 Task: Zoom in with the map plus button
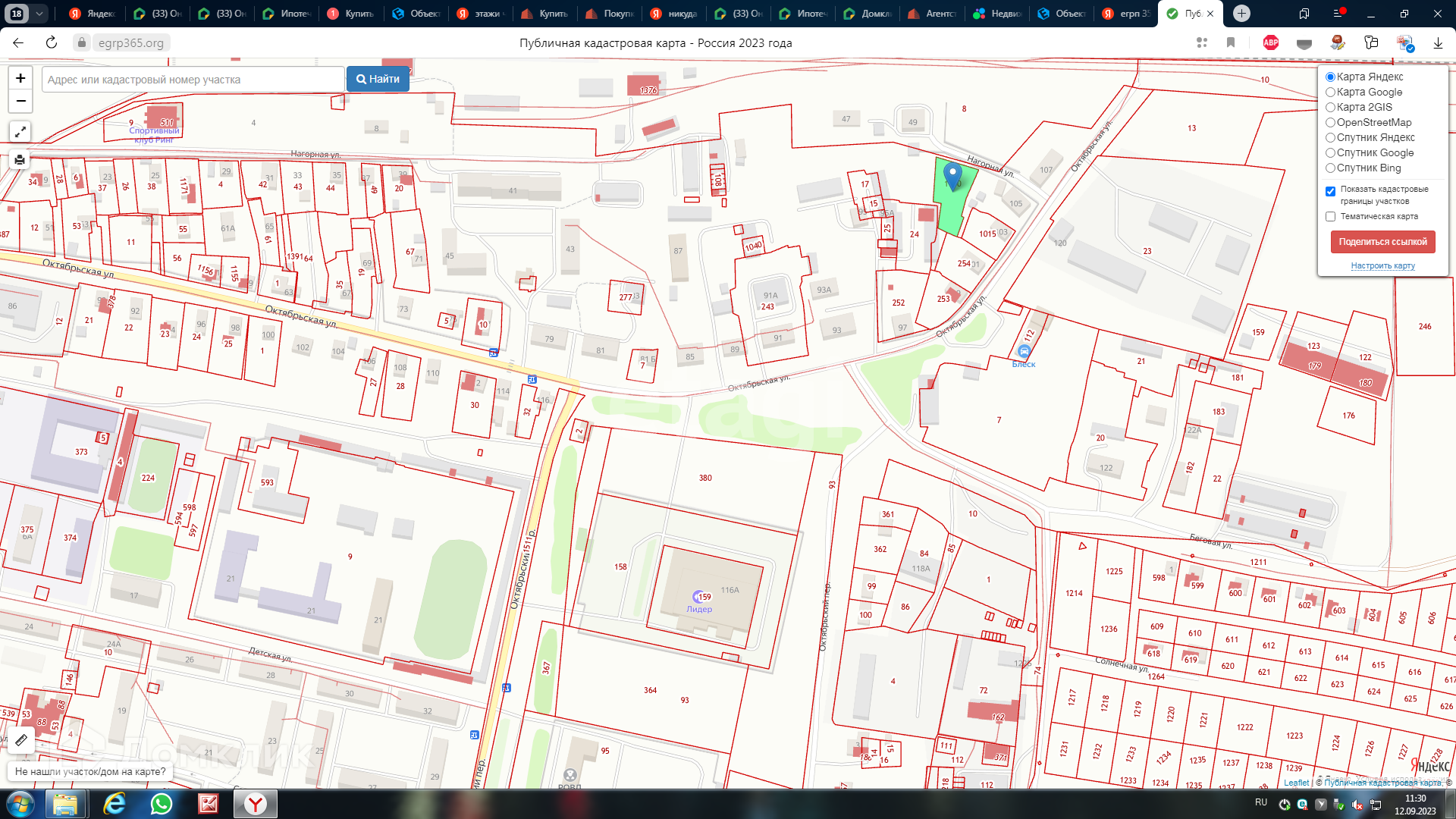pyautogui.click(x=20, y=78)
